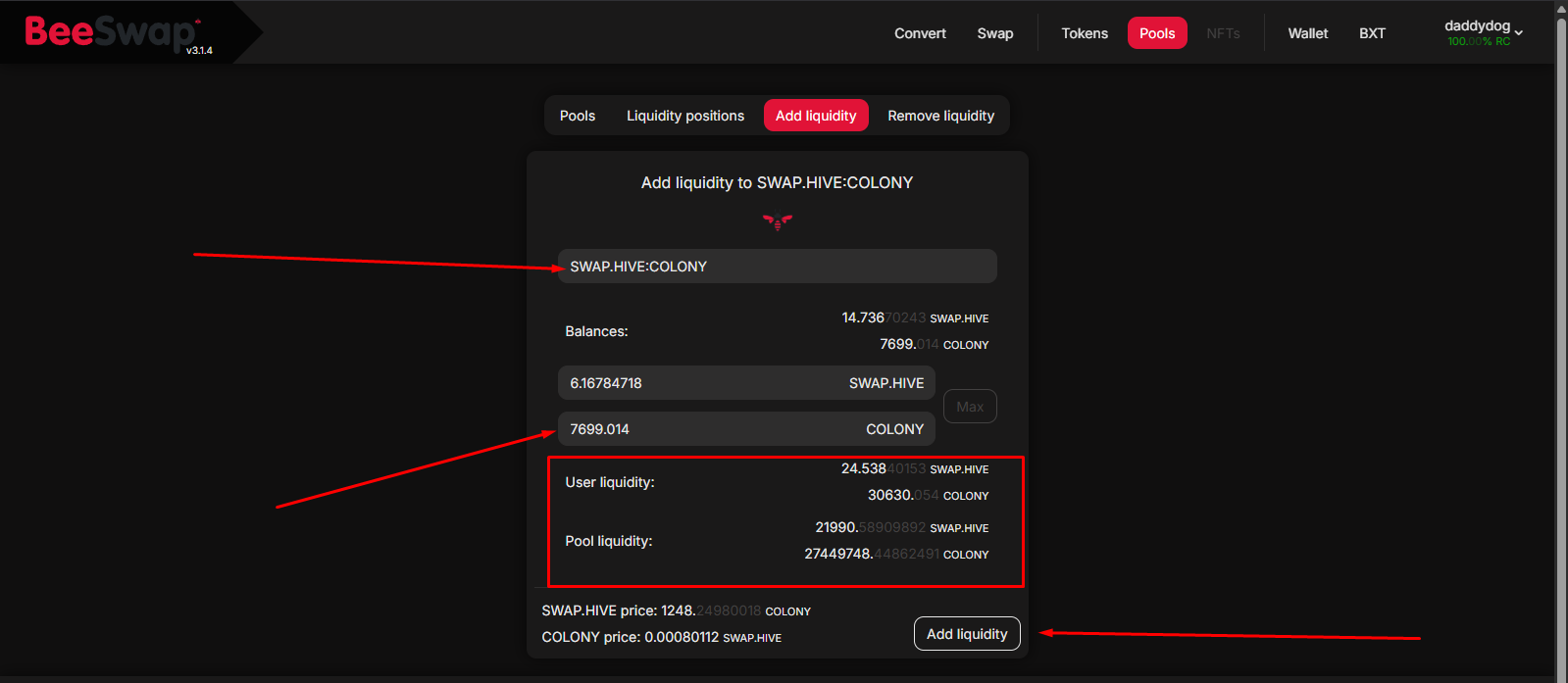Click the Add liquidity to SWAP.HIVE:COLONY heading

pos(777,182)
